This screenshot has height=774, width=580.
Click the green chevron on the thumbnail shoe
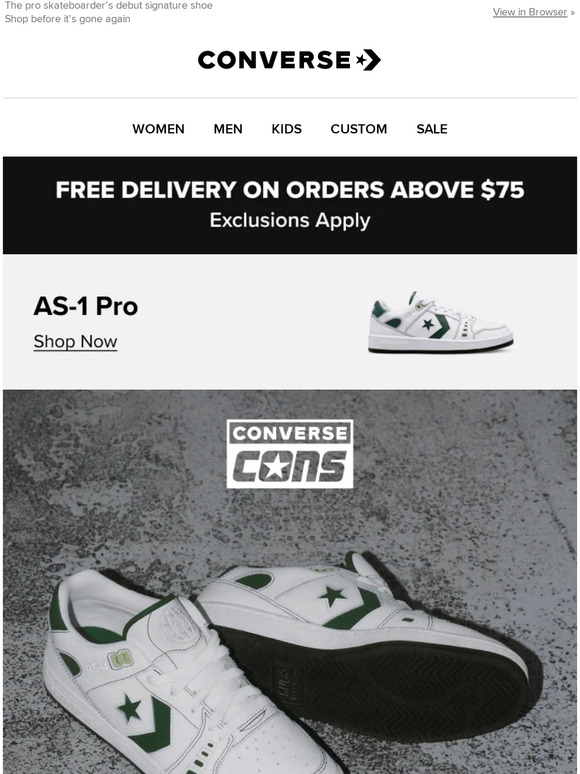tap(441, 325)
